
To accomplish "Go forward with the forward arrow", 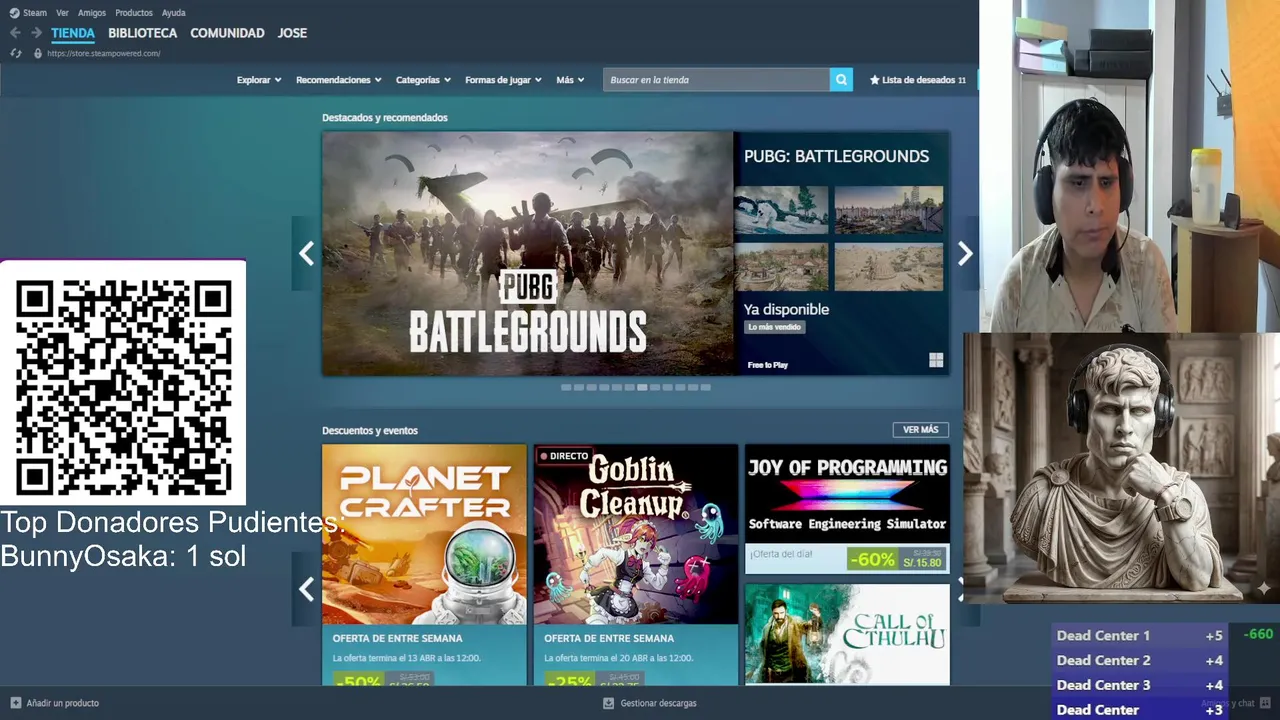I will [x=36, y=33].
